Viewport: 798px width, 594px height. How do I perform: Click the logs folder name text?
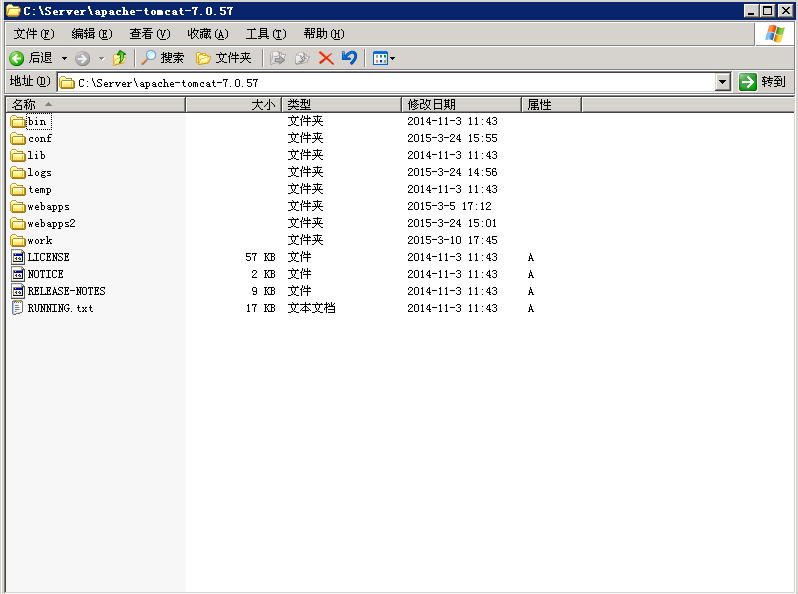coord(40,173)
